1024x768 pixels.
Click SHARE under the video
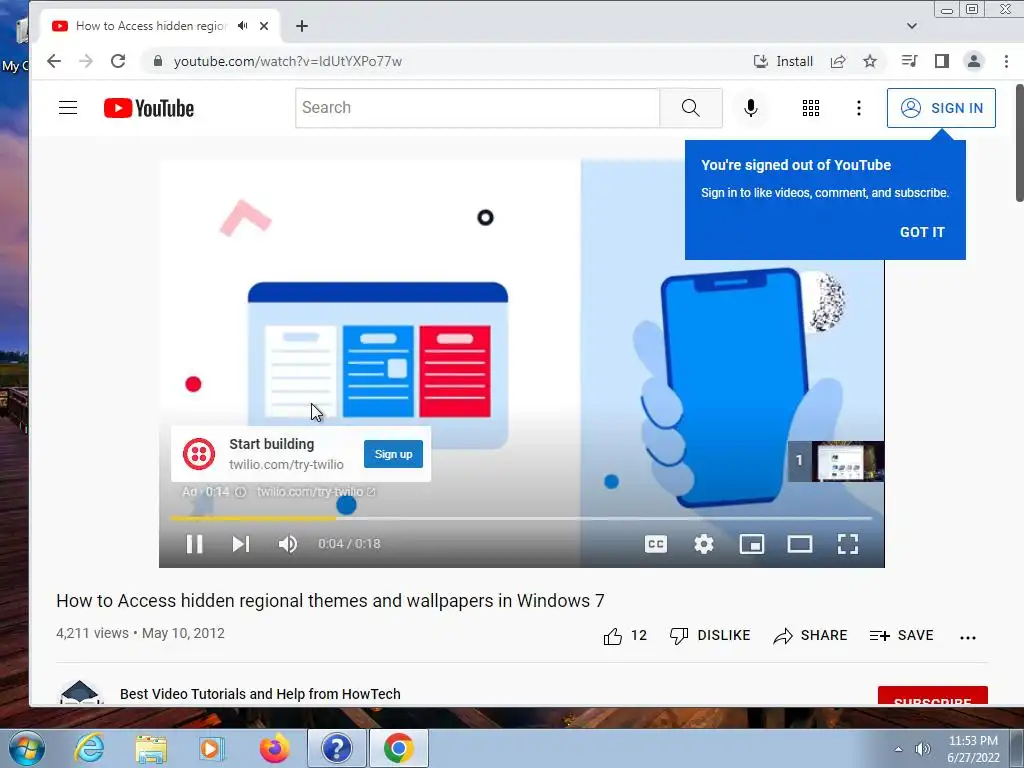(x=810, y=635)
